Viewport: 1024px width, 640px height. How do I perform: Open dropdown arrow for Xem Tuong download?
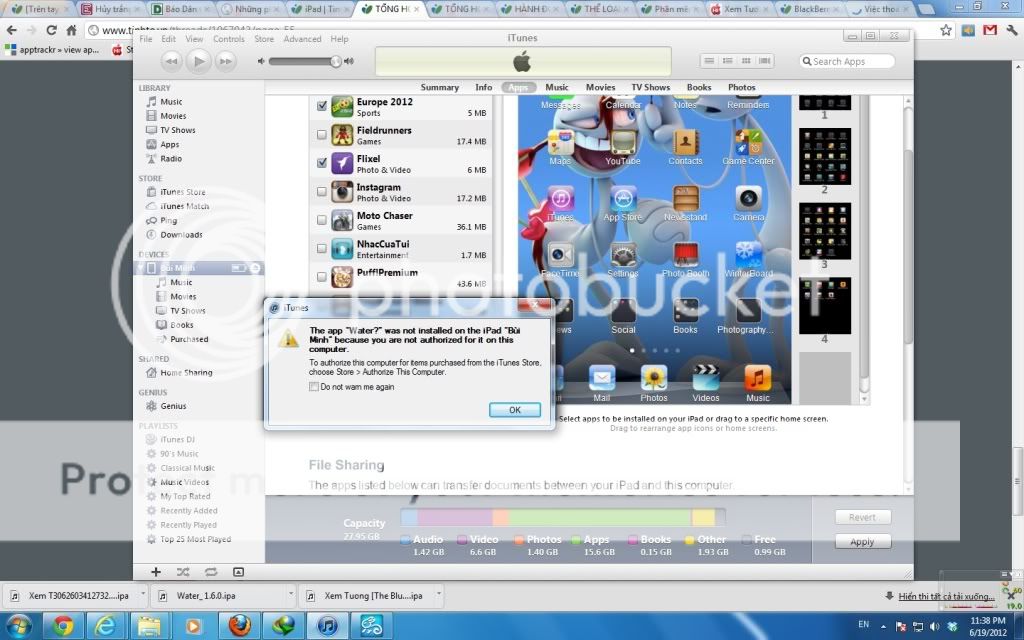point(439,594)
